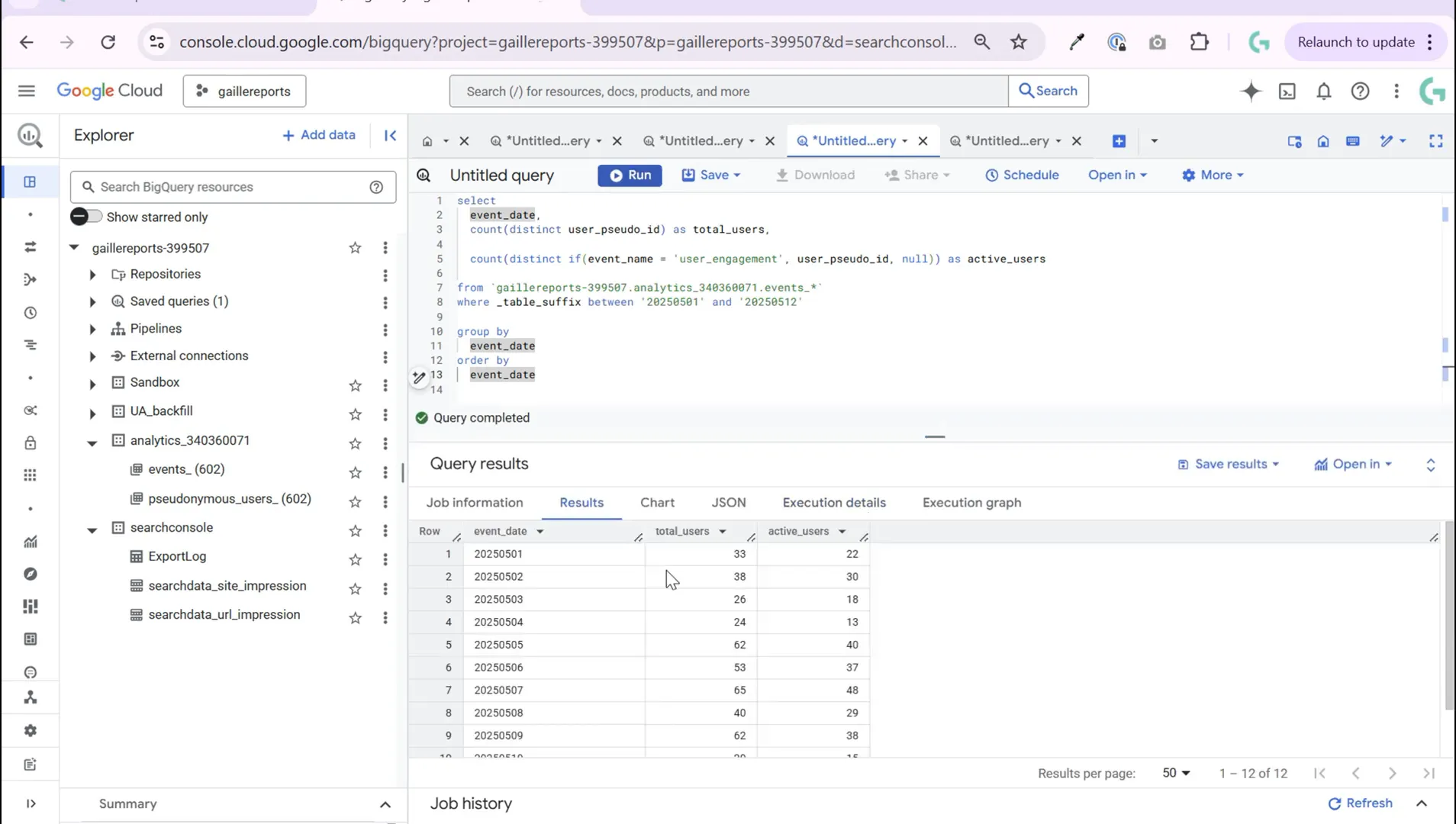Open the gaillereports project picker
Image resolution: width=1456 pixels, height=824 pixels.
pos(244,91)
